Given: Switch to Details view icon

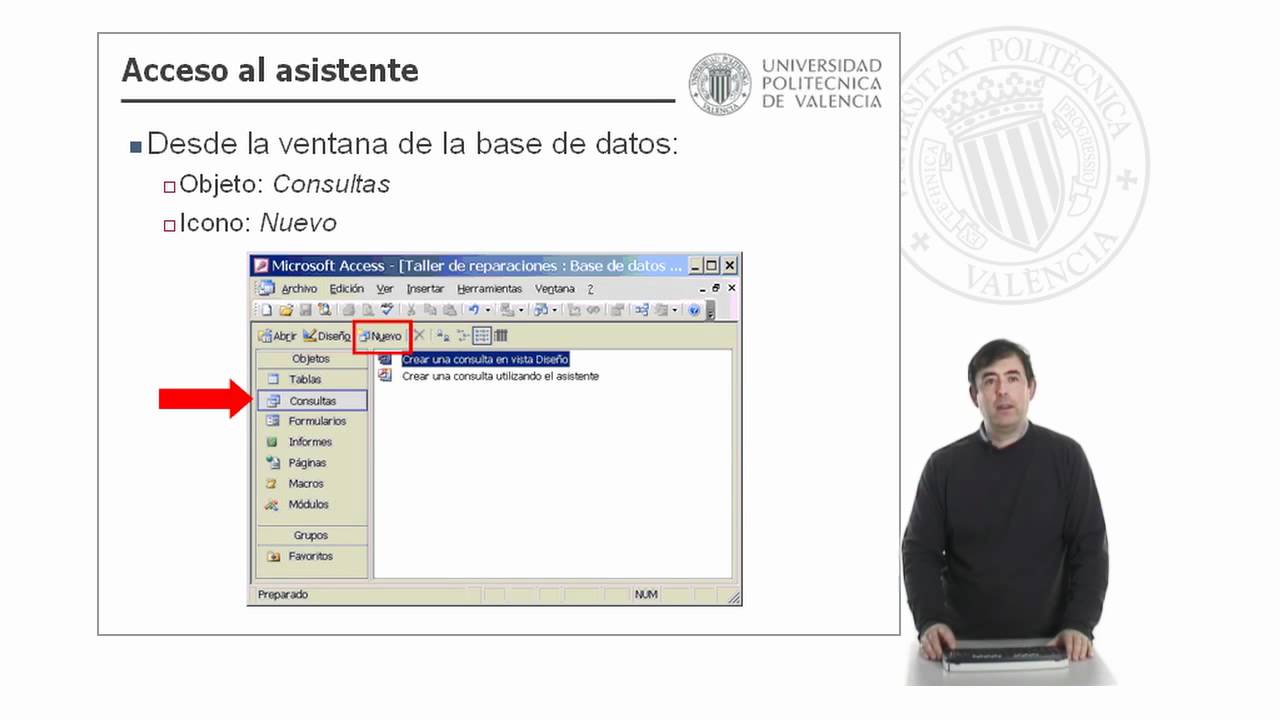Looking at the screenshot, I should click(x=501, y=336).
